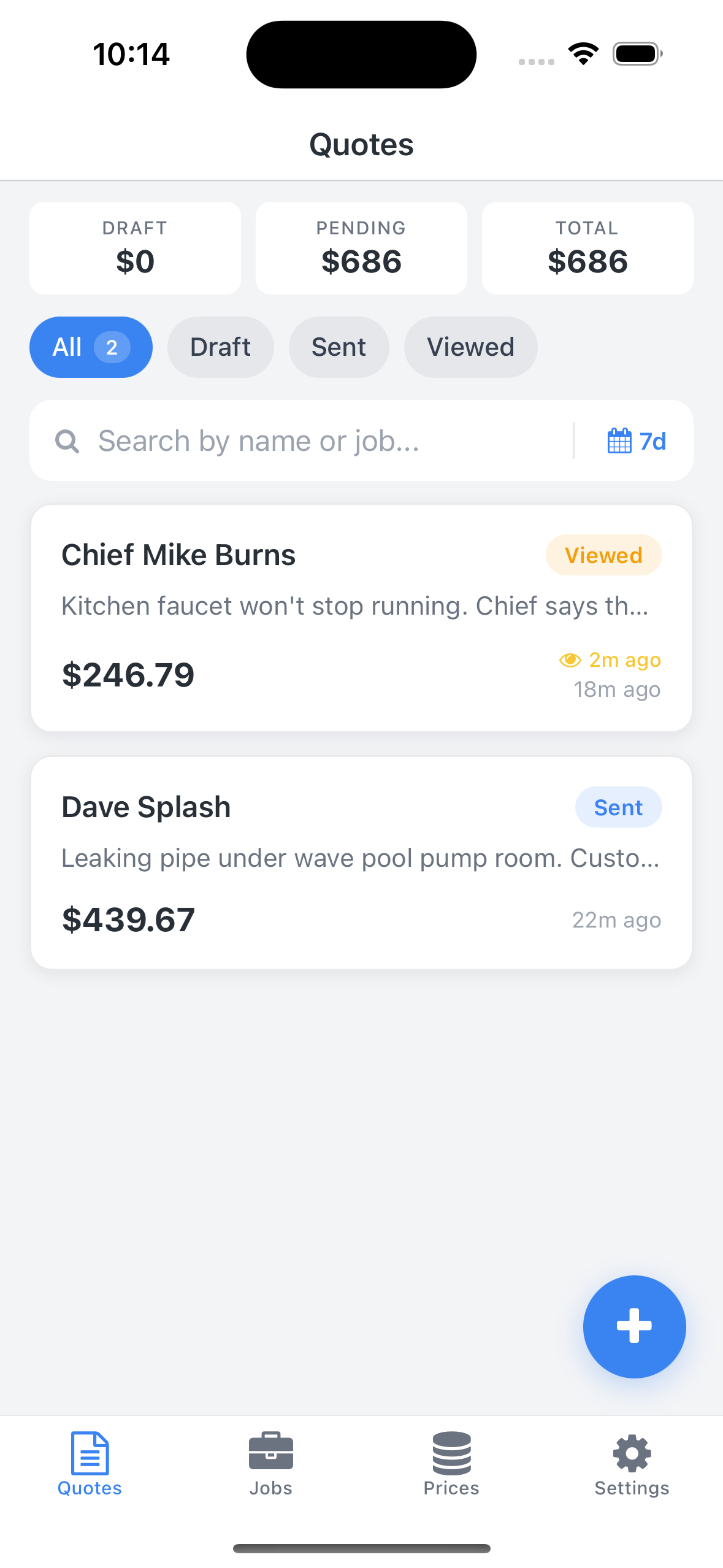Open the 7d date range selector
723x1568 pixels.
click(652, 441)
